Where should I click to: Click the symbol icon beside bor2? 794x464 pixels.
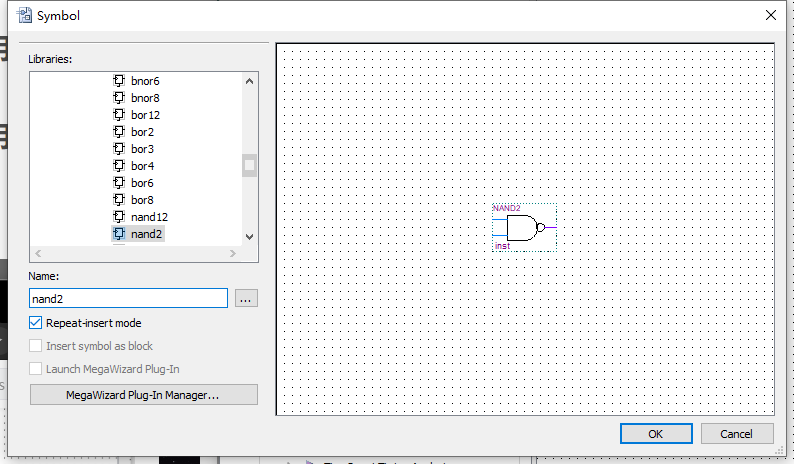tap(118, 132)
